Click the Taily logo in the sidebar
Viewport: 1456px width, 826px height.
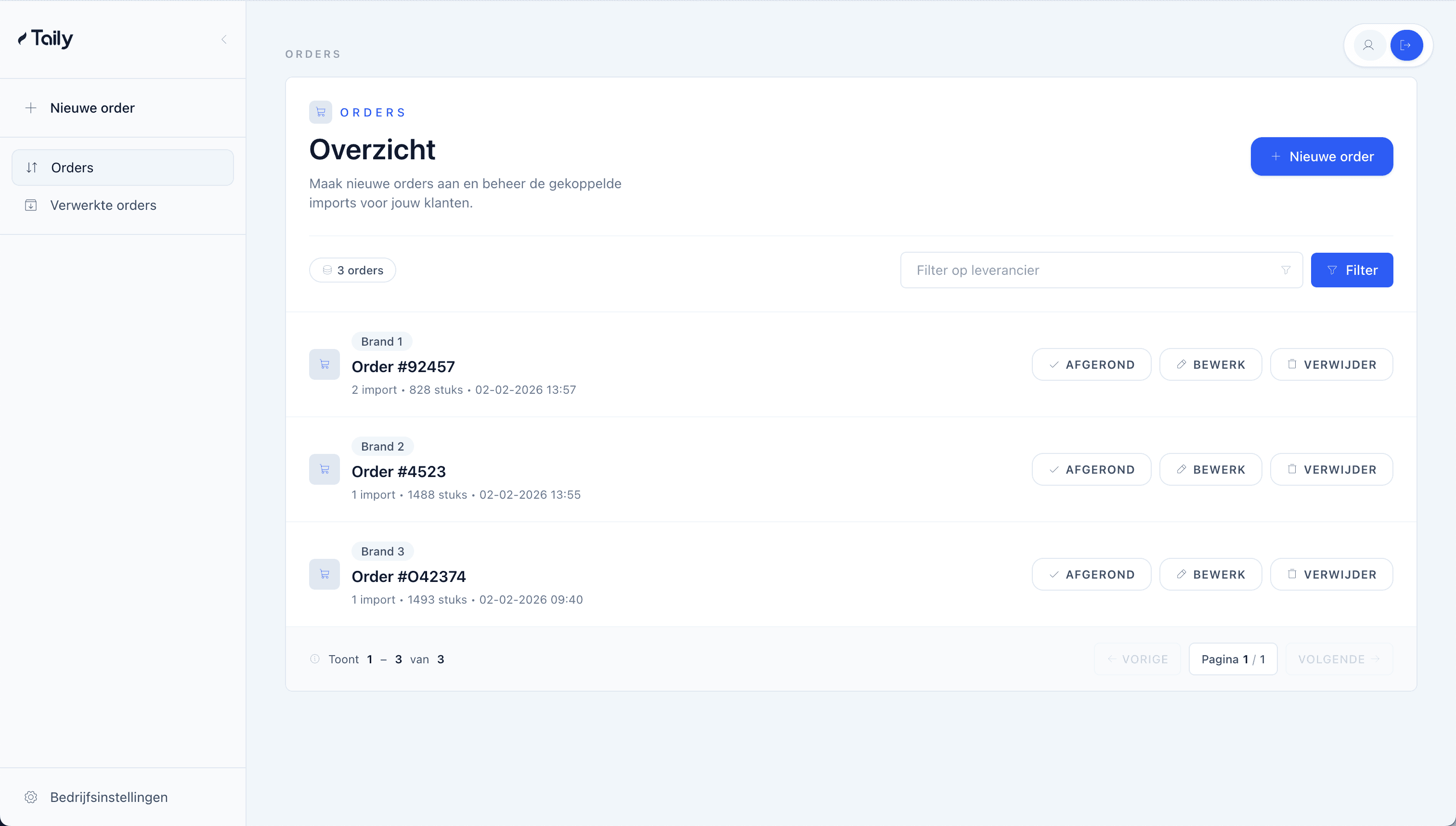45,38
